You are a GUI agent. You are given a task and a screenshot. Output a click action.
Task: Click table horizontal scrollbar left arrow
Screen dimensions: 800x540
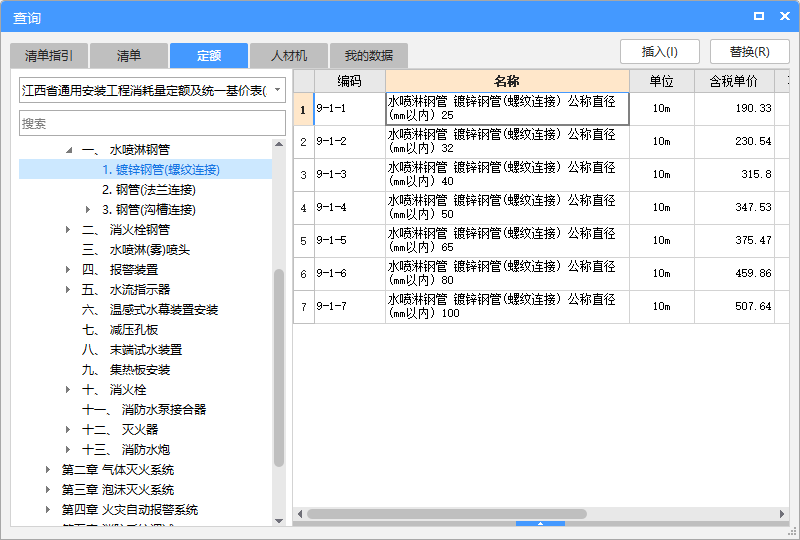point(300,514)
